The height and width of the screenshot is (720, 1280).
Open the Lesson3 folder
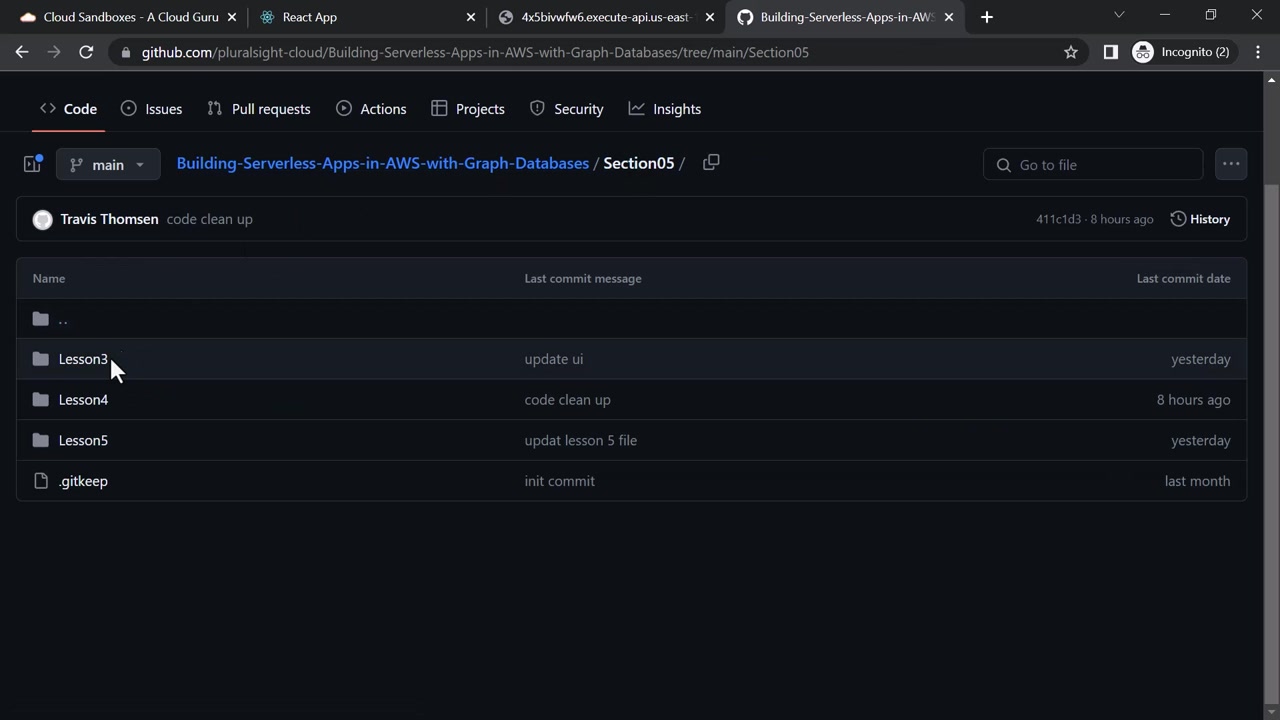(x=83, y=359)
